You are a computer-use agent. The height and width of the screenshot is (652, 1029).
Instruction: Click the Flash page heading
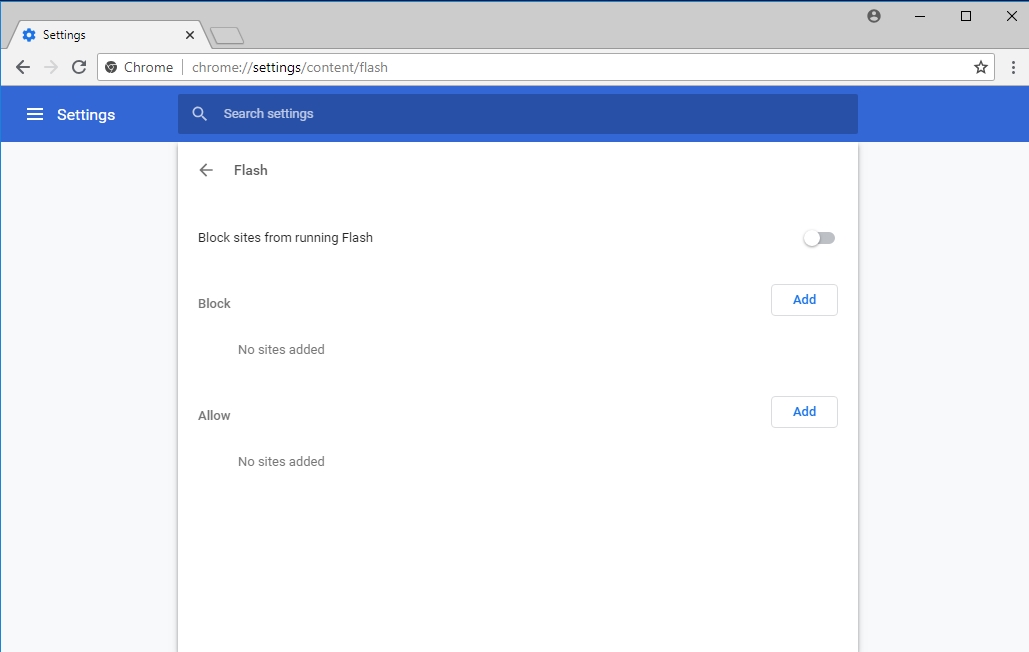(x=251, y=171)
